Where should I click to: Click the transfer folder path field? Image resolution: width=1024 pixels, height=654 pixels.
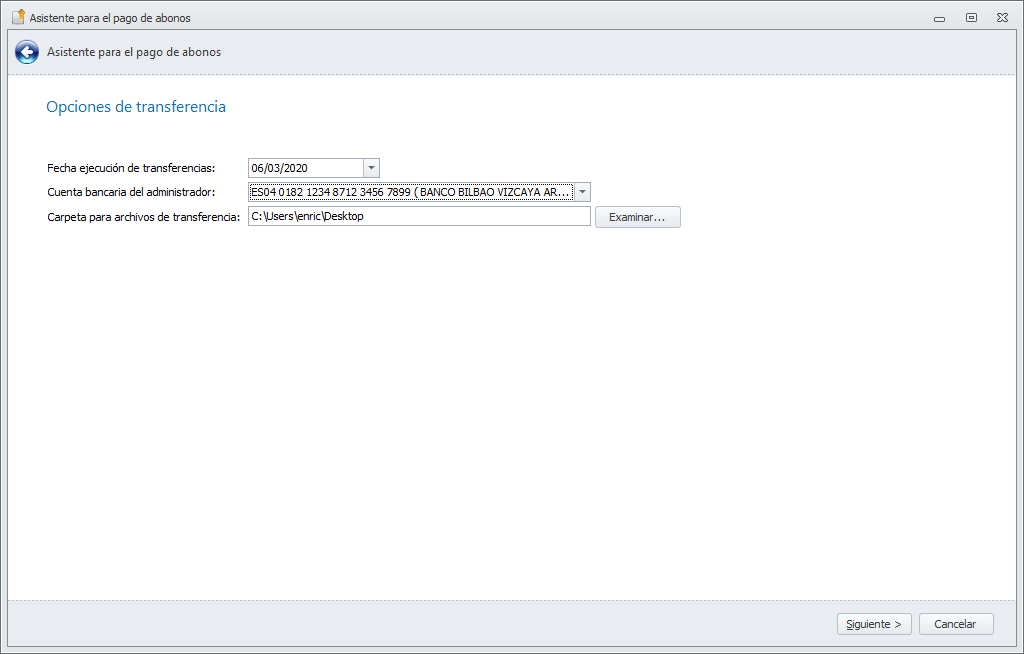(419, 216)
